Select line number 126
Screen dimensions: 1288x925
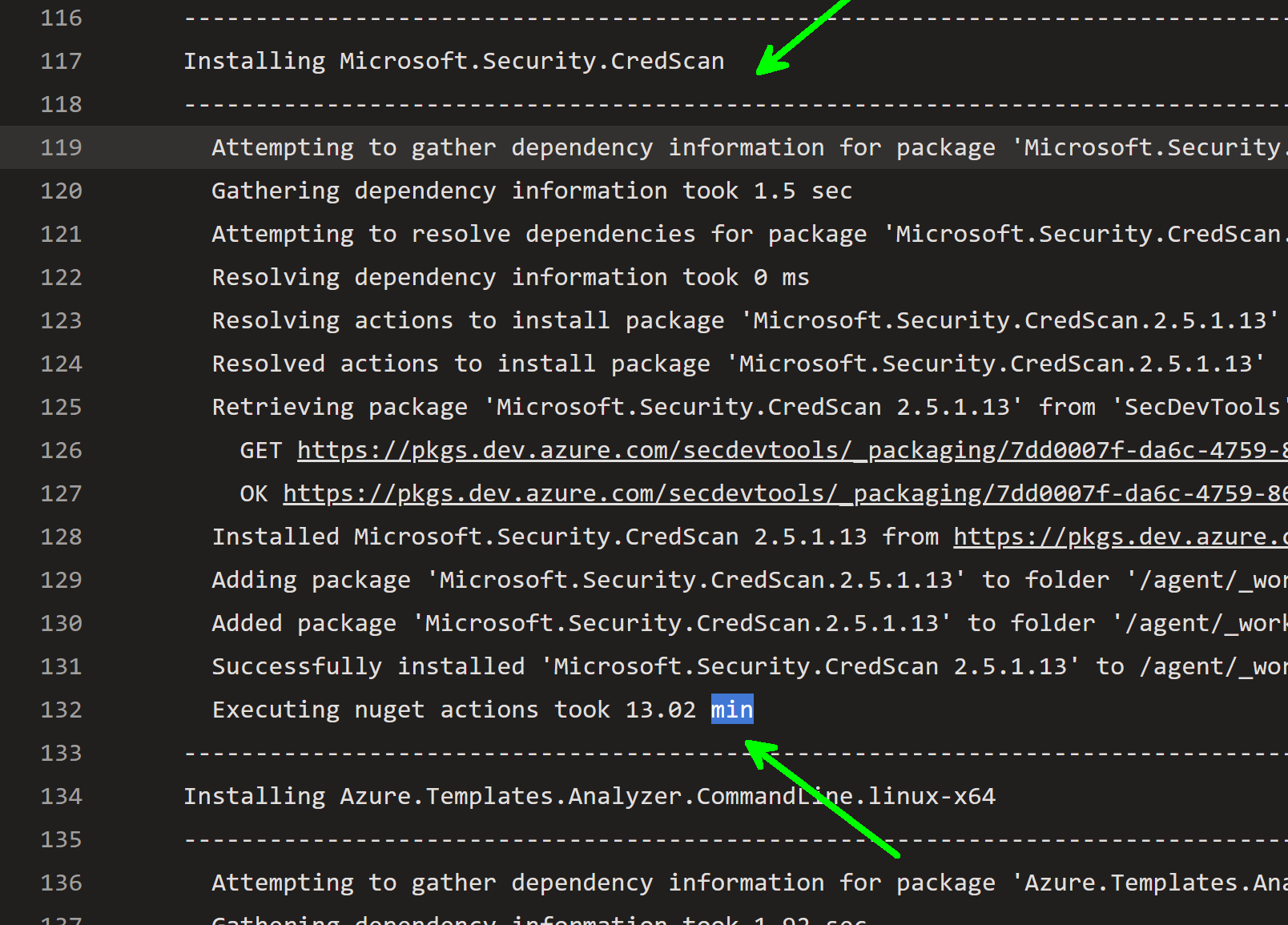point(61,449)
